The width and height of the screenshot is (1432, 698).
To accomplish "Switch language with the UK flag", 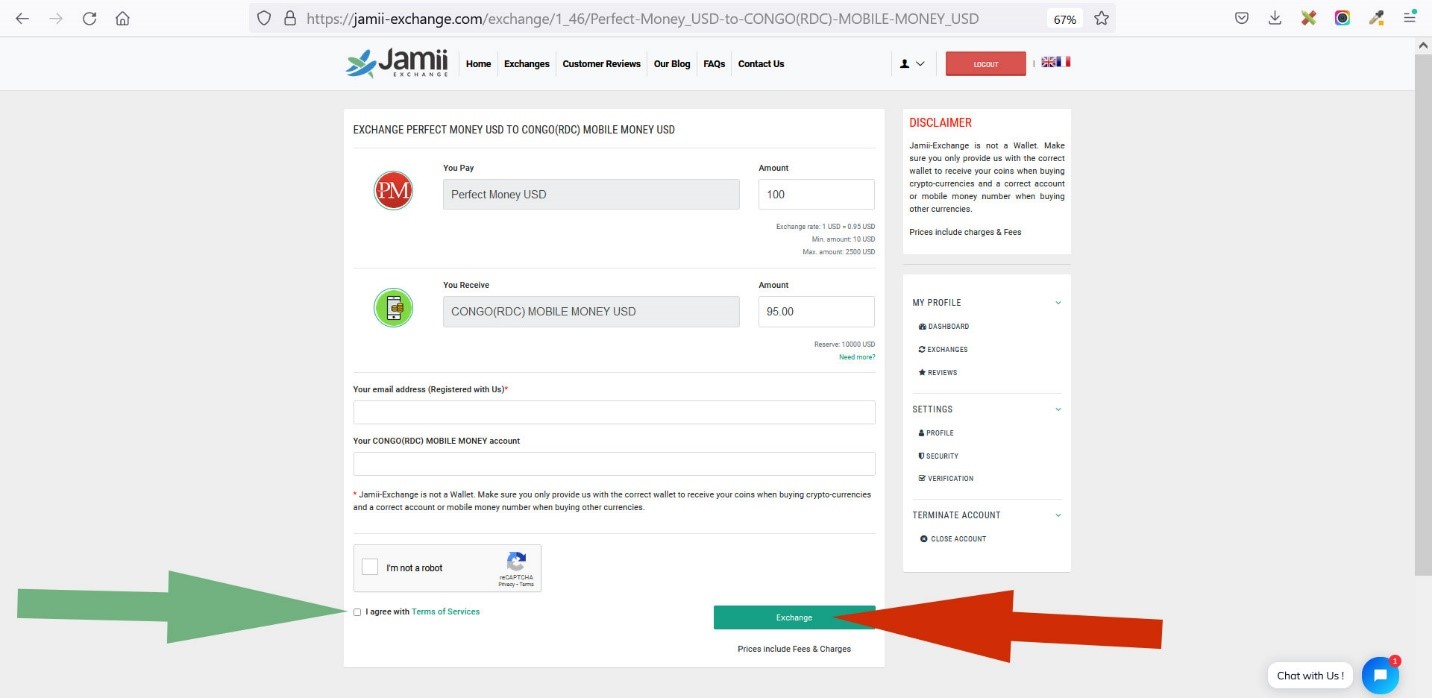I will click(1048, 62).
